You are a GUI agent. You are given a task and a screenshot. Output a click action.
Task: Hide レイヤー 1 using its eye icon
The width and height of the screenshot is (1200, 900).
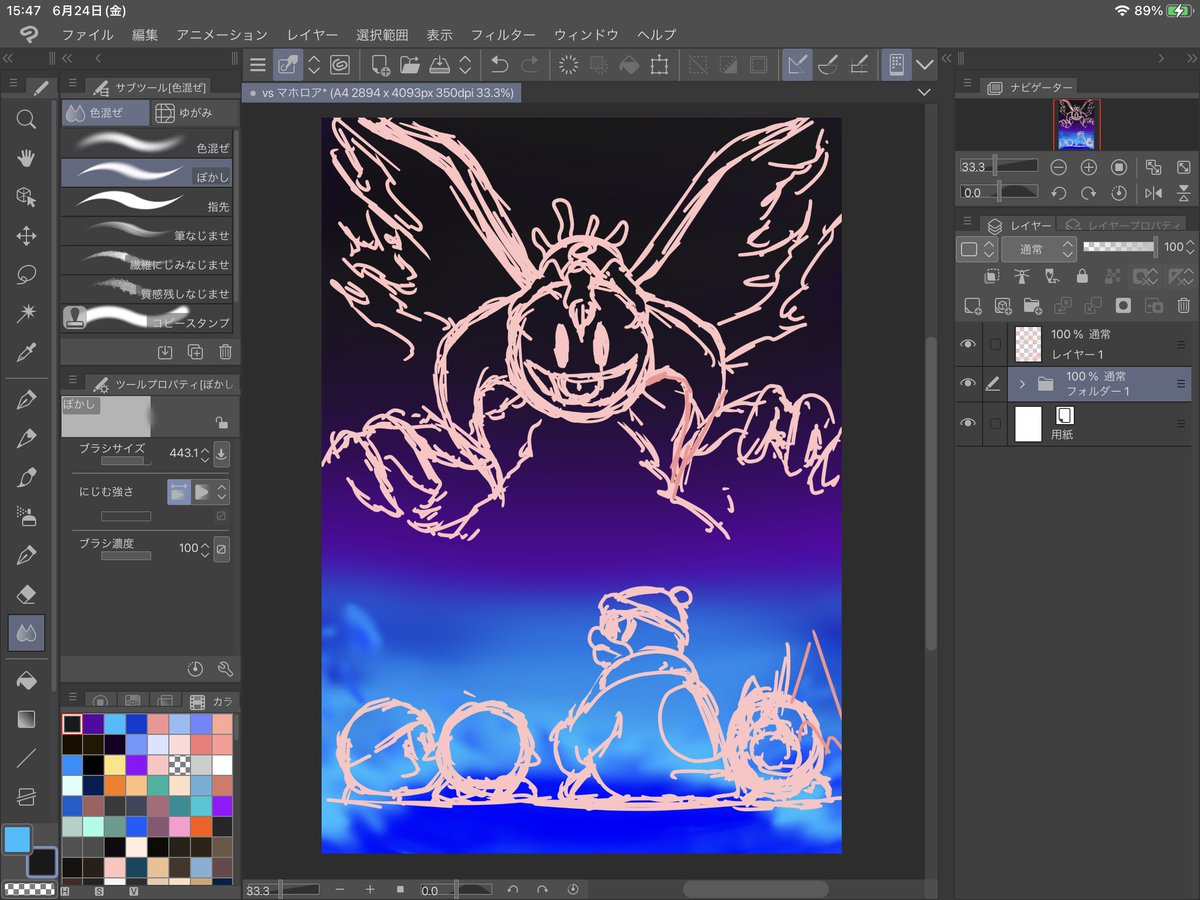tap(967, 344)
